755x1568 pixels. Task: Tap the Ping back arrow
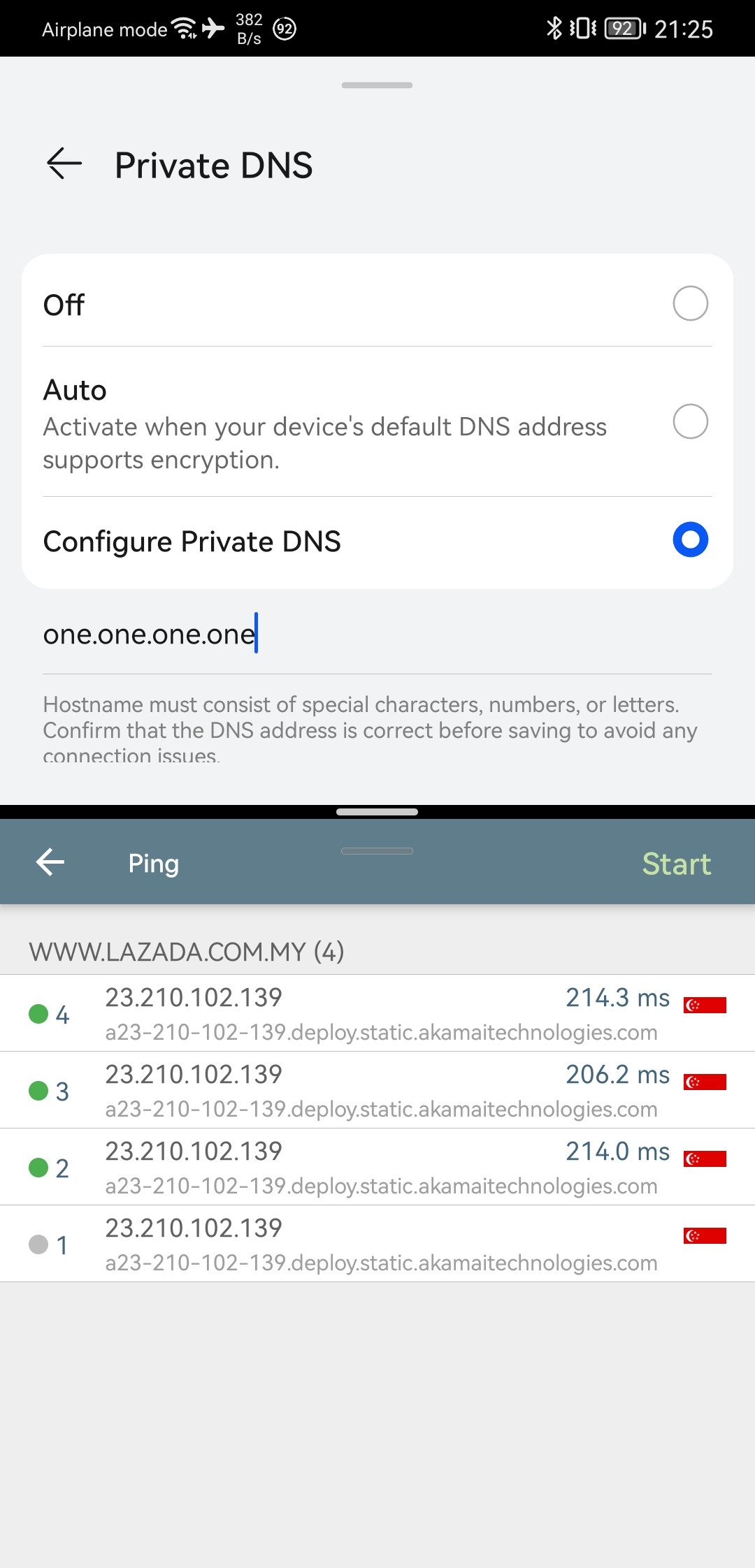point(50,862)
